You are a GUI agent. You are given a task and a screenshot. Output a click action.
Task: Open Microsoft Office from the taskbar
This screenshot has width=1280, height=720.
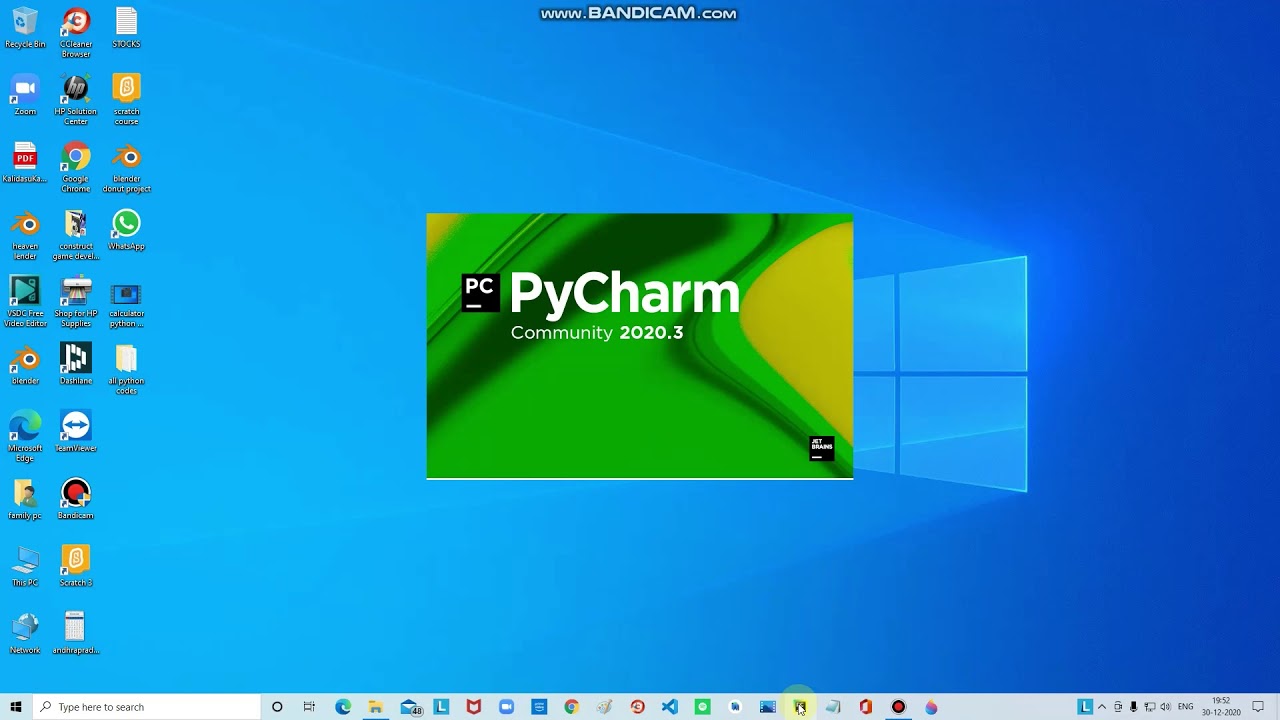(866, 707)
